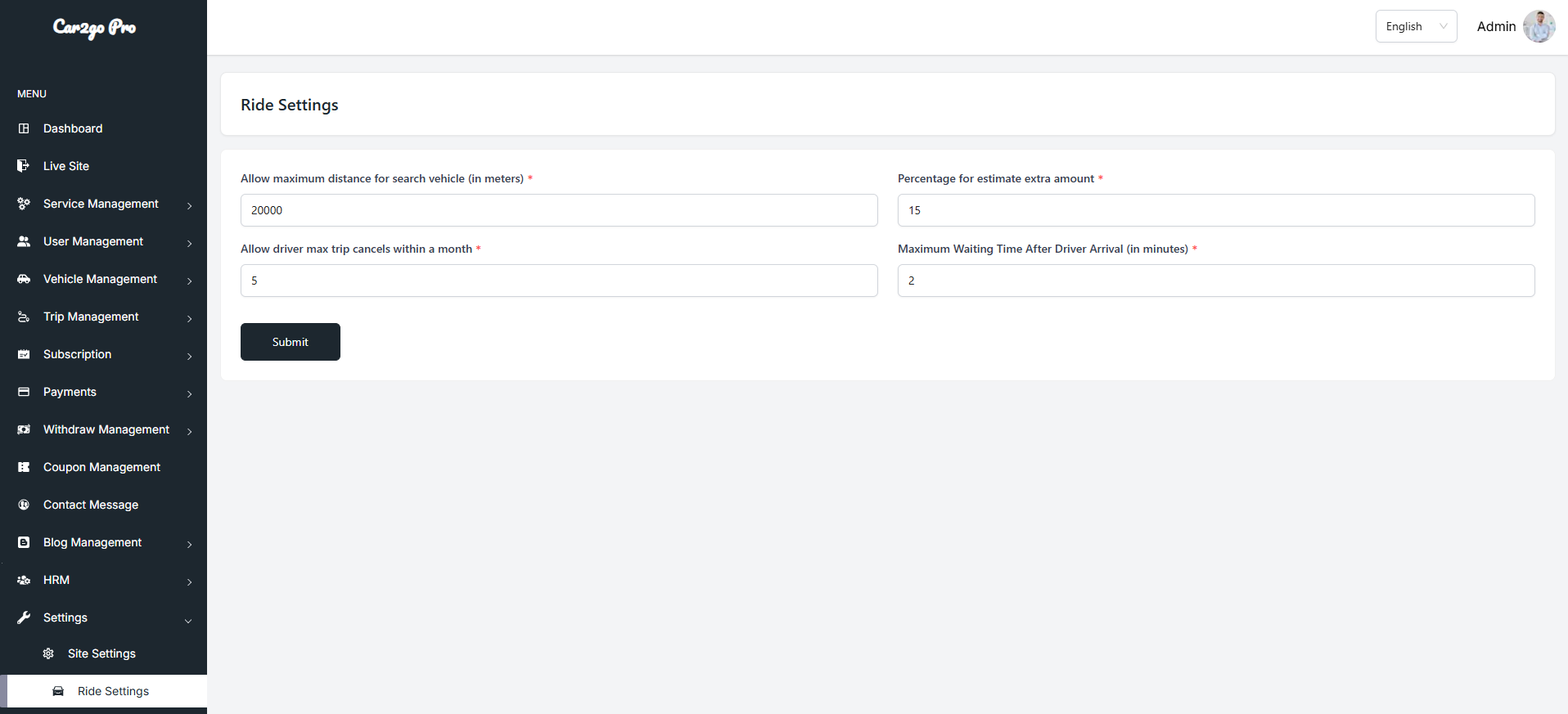Click the User Management people icon

pos(24,241)
